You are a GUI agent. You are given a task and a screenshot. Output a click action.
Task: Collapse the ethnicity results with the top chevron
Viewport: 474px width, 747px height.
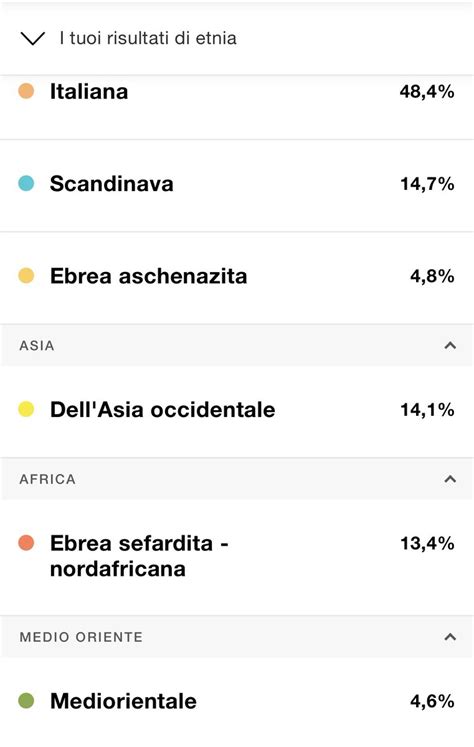pos(33,39)
